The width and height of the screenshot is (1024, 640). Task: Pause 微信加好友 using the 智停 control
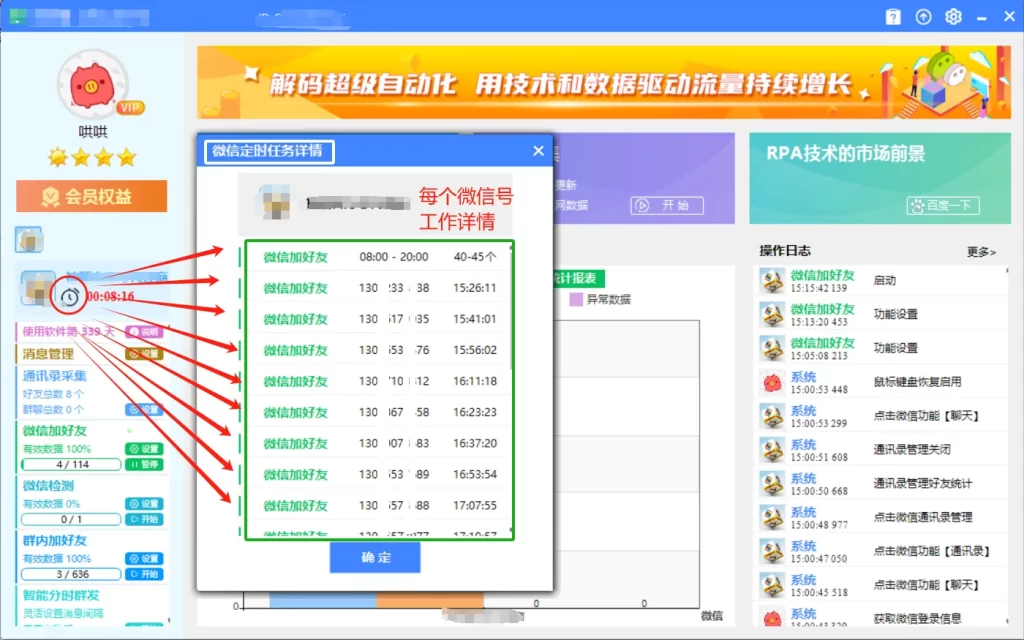click(x=144, y=463)
